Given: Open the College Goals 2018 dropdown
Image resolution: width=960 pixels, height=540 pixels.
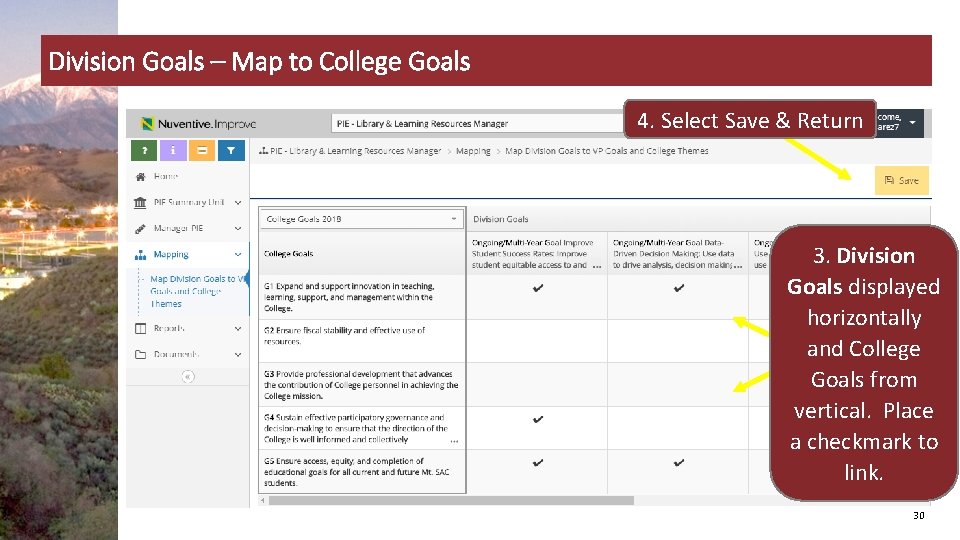Looking at the screenshot, I should (x=362, y=218).
